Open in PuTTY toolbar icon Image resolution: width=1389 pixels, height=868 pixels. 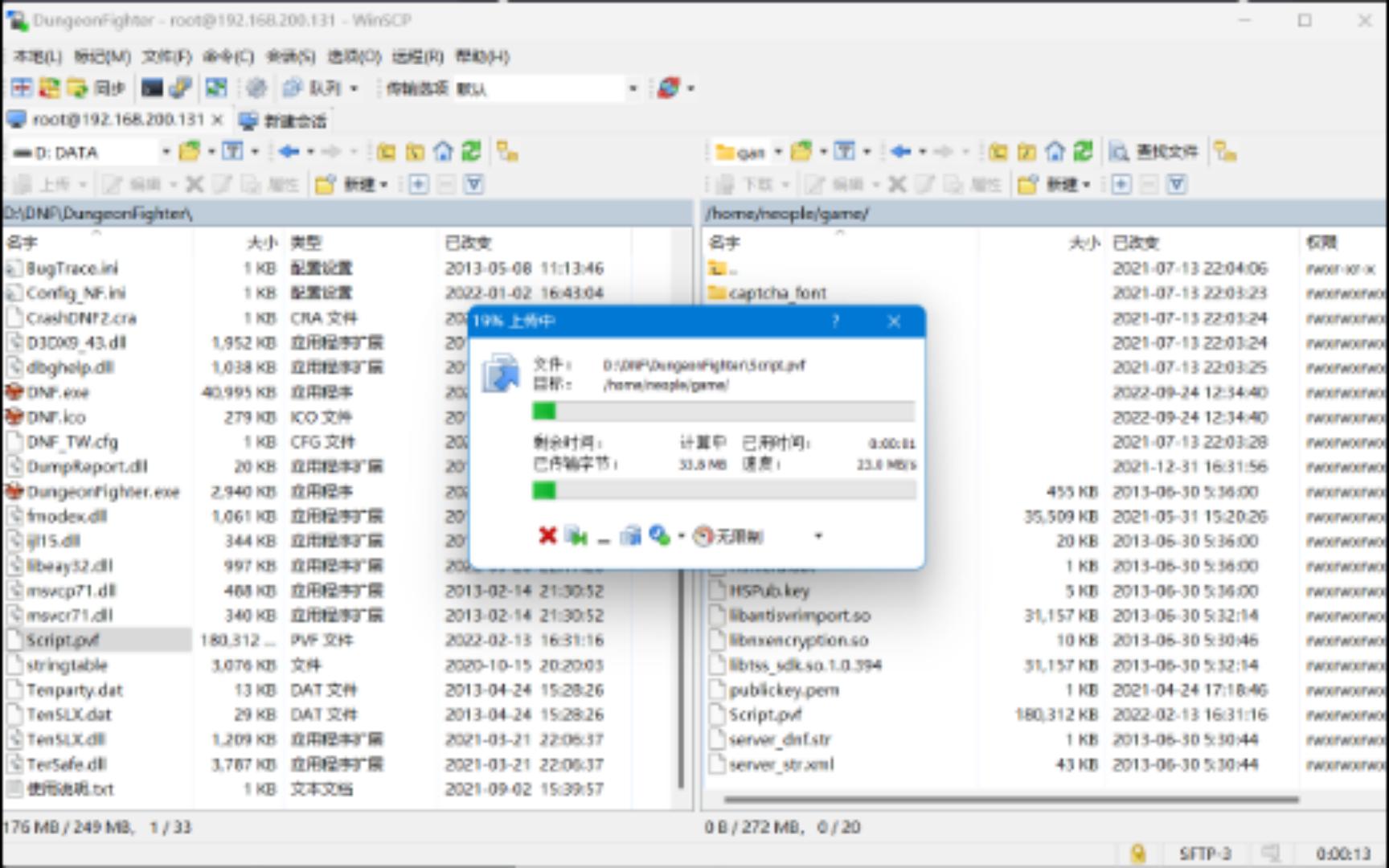pos(181,88)
